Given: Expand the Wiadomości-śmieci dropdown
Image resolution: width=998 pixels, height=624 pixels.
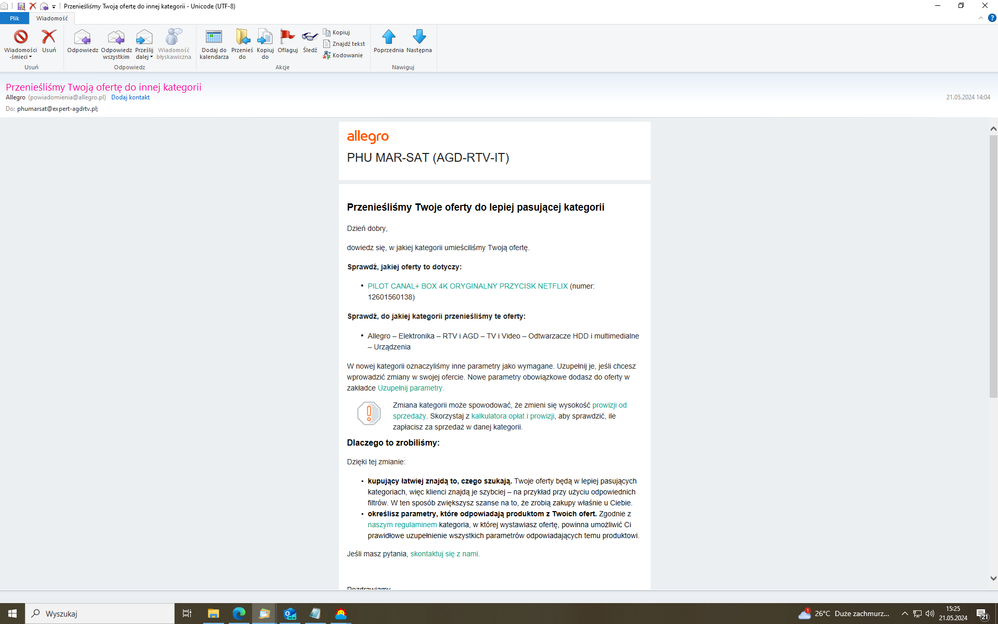Looking at the screenshot, I should [30, 57].
